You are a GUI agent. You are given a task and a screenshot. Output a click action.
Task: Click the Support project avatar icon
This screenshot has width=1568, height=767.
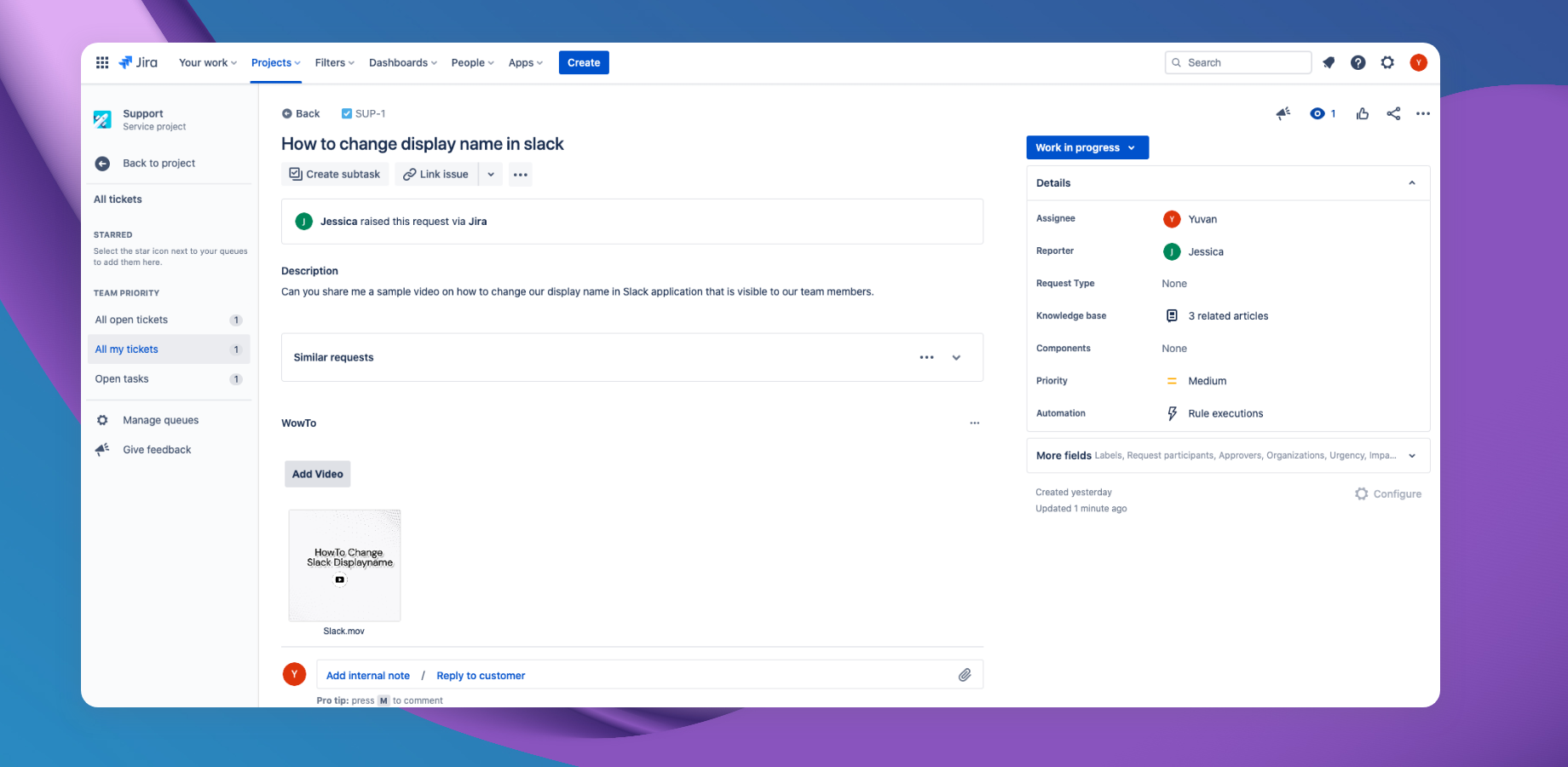102,119
